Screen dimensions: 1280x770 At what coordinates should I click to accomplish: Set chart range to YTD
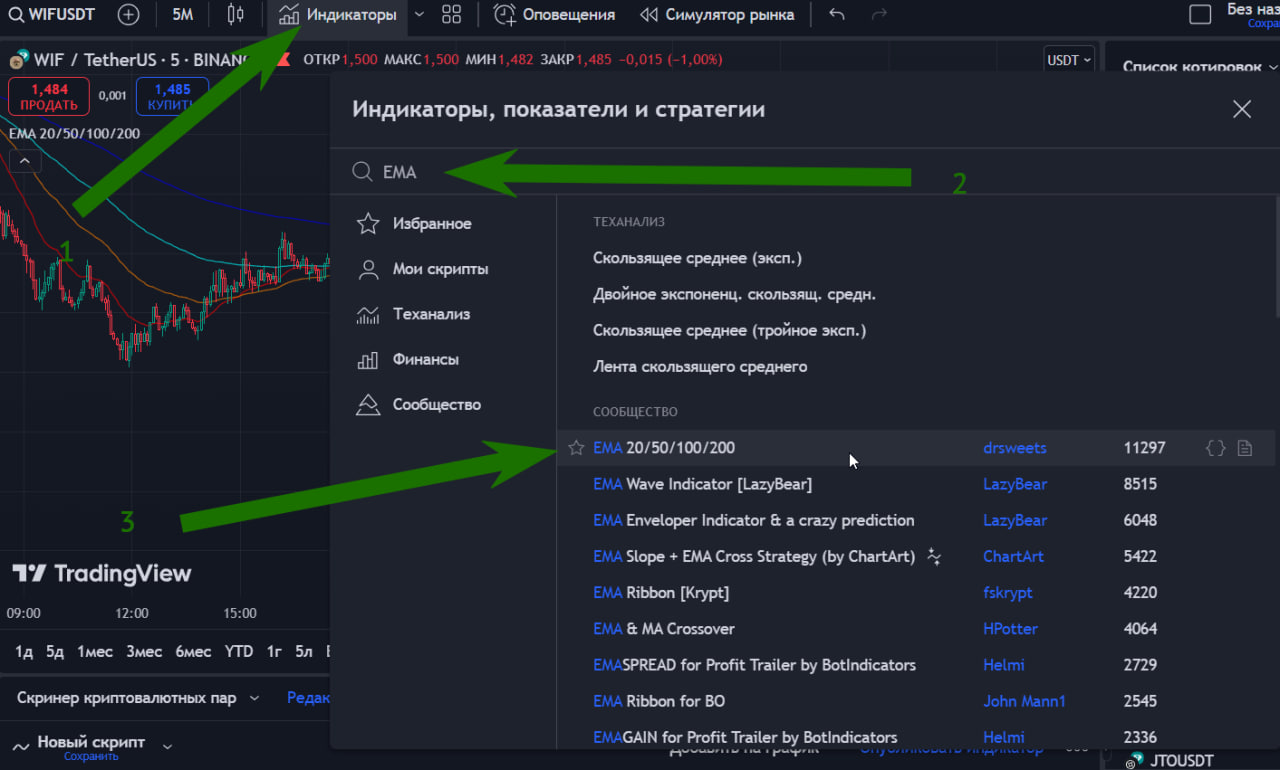point(239,652)
